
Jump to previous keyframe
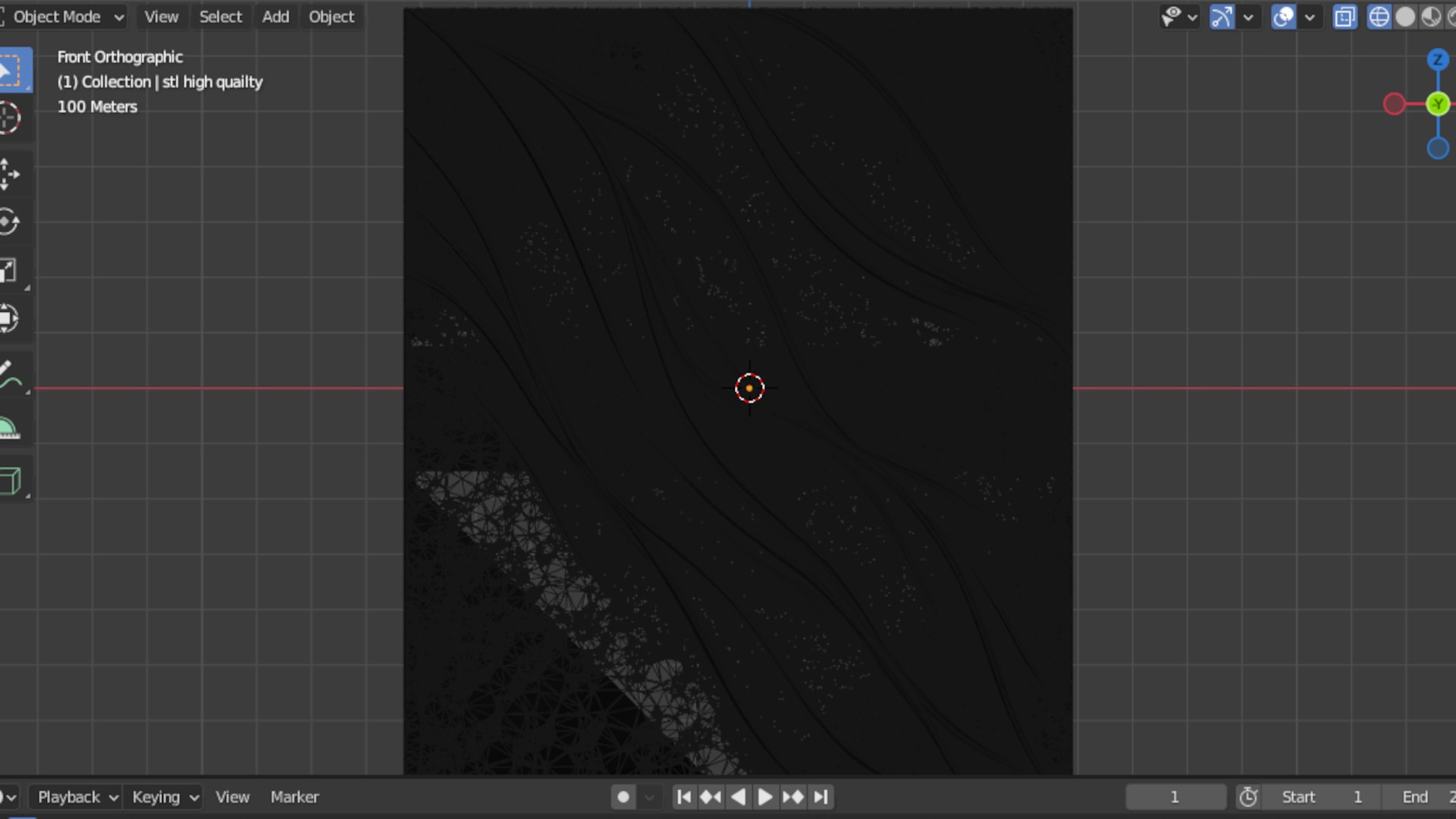point(711,797)
